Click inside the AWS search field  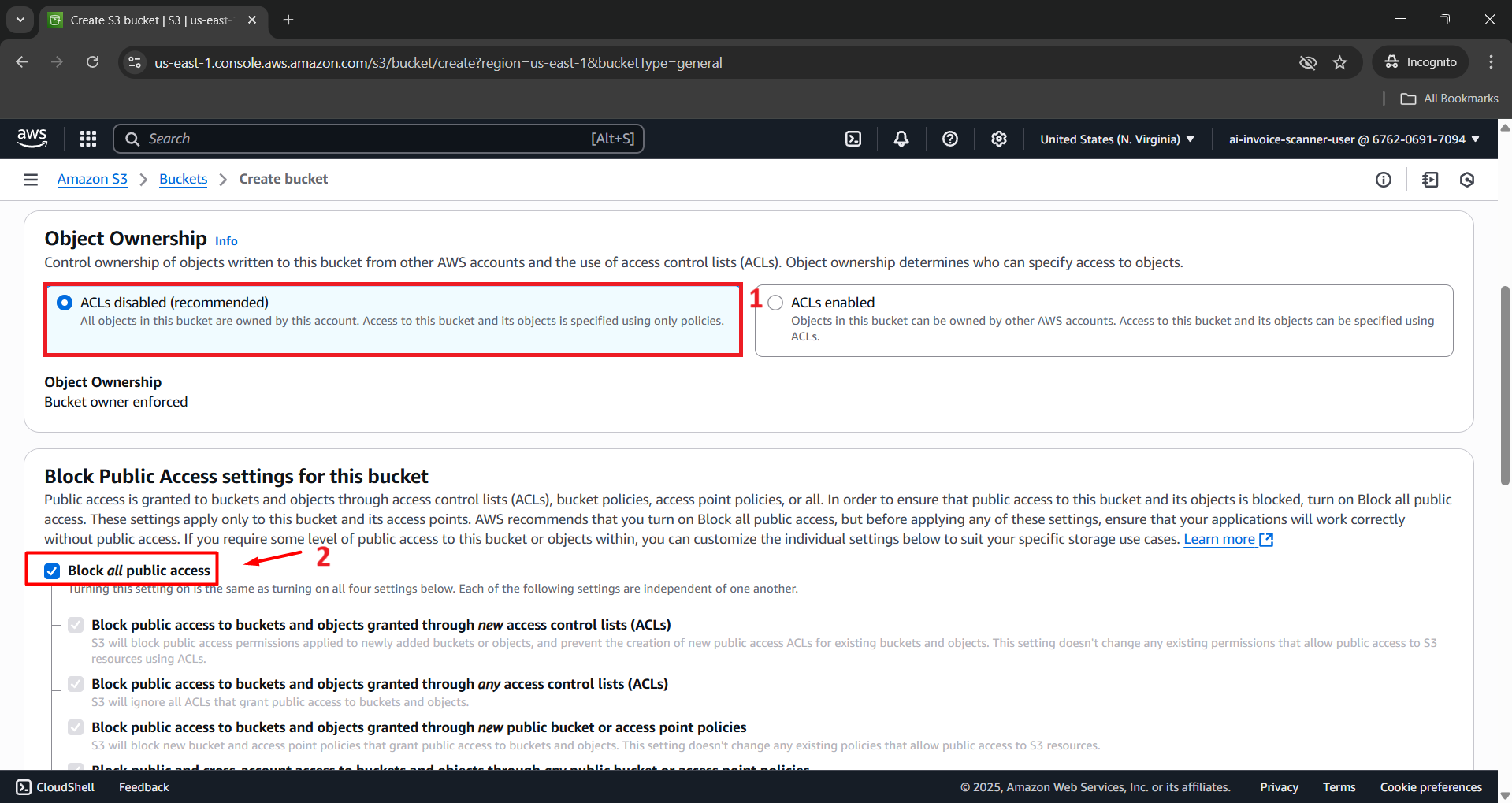coord(378,138)
